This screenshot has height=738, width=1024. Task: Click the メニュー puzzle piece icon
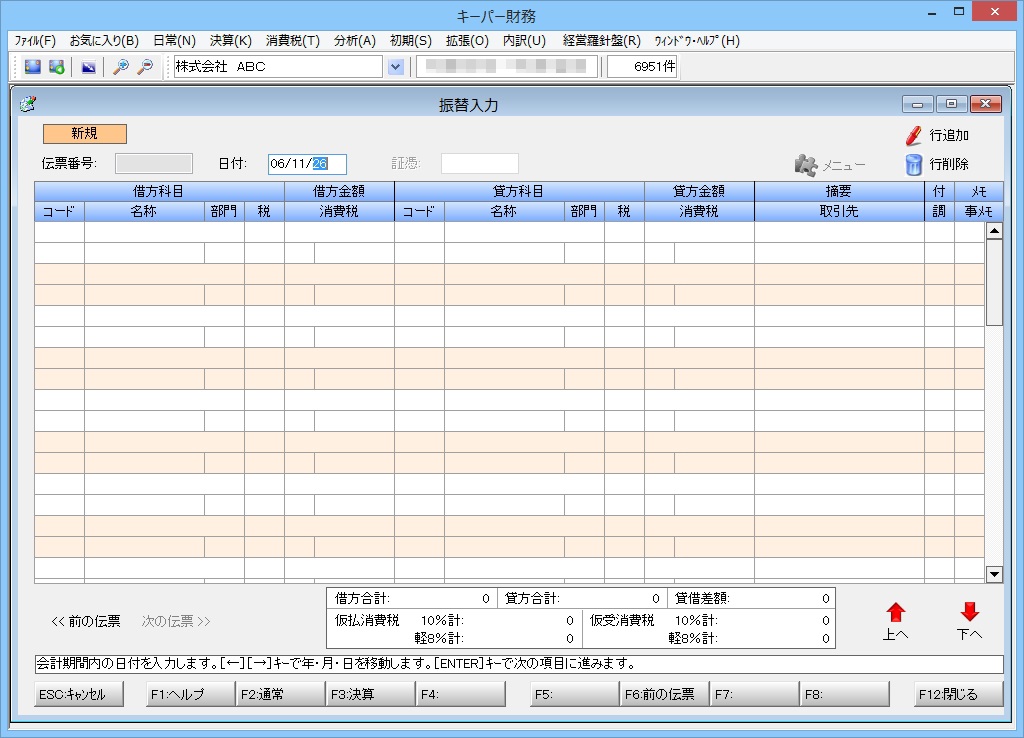tap(806, 165)
